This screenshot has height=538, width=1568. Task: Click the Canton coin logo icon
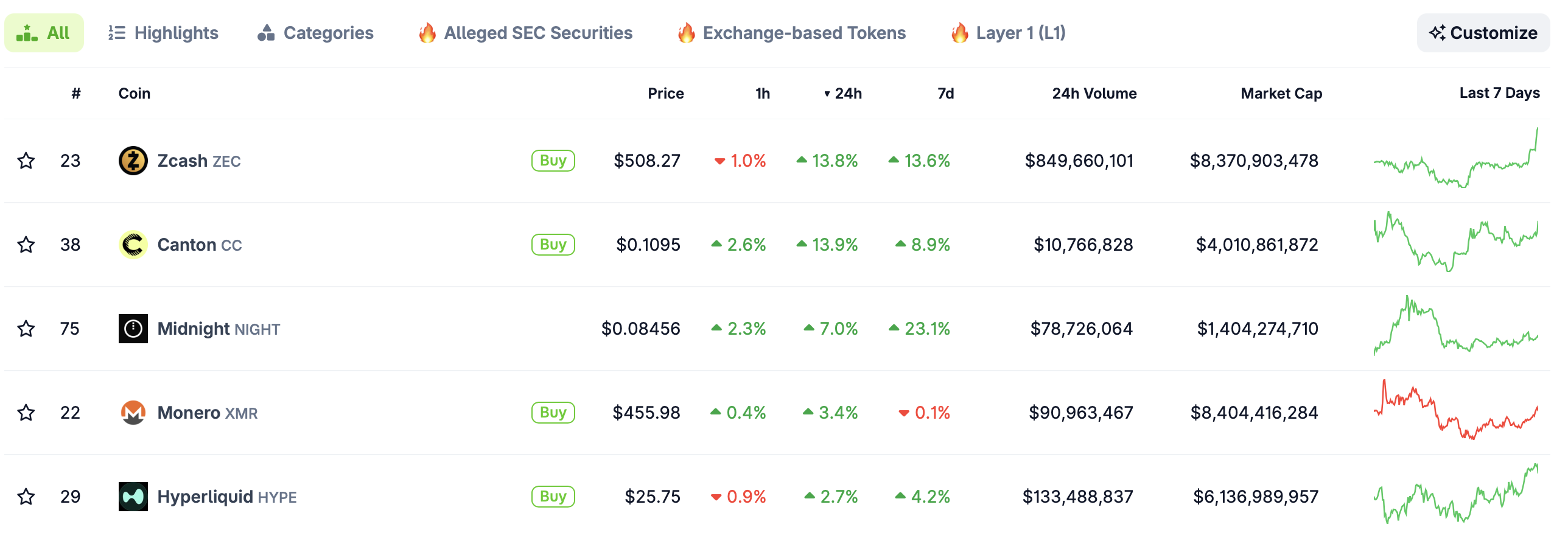point(133,245)
